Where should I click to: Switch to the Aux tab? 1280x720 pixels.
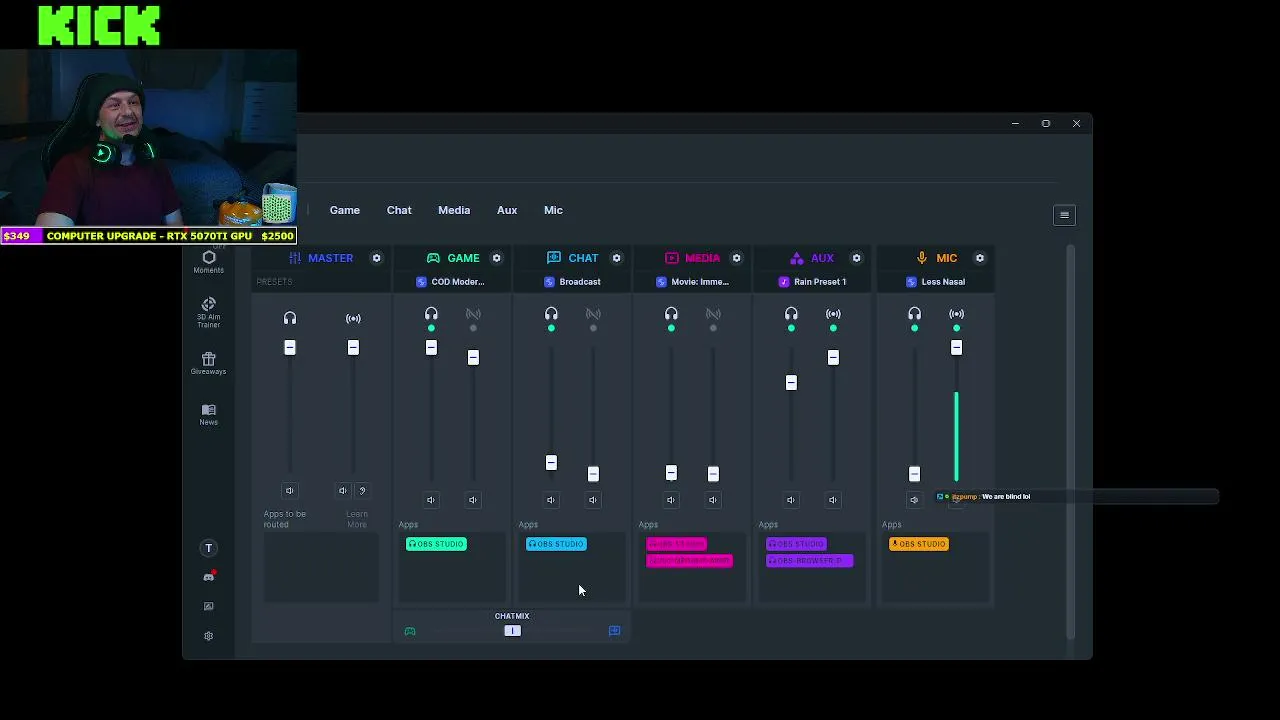coord(507,210)
